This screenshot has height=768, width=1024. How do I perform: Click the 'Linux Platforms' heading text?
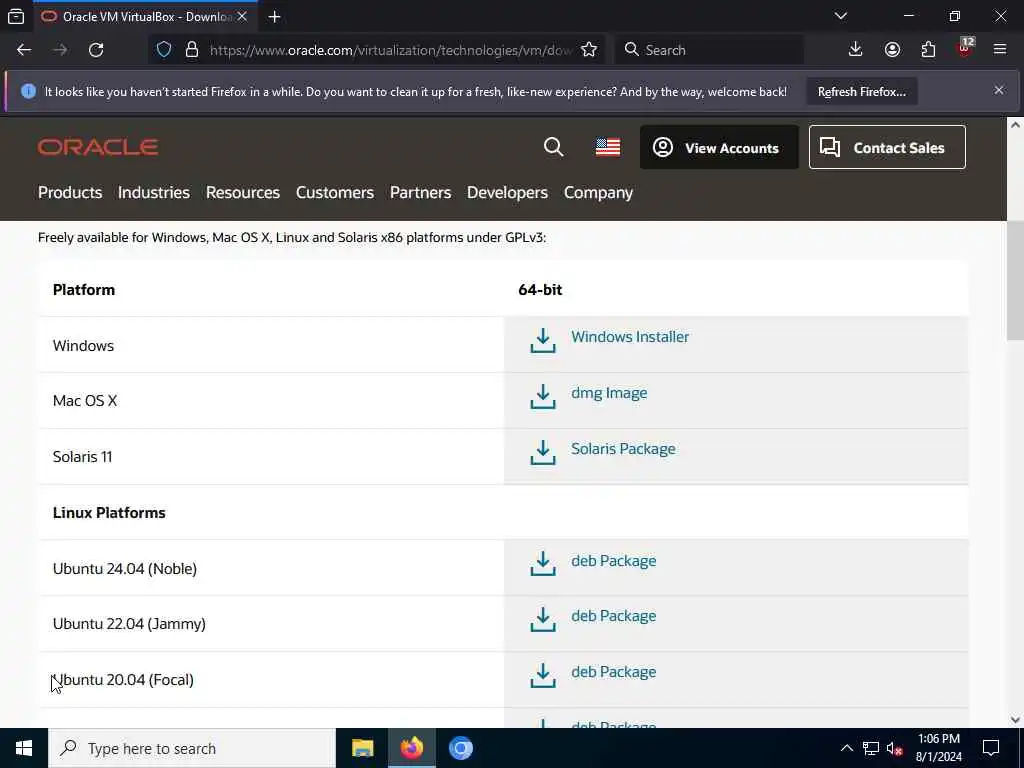[x=109, y=513]
